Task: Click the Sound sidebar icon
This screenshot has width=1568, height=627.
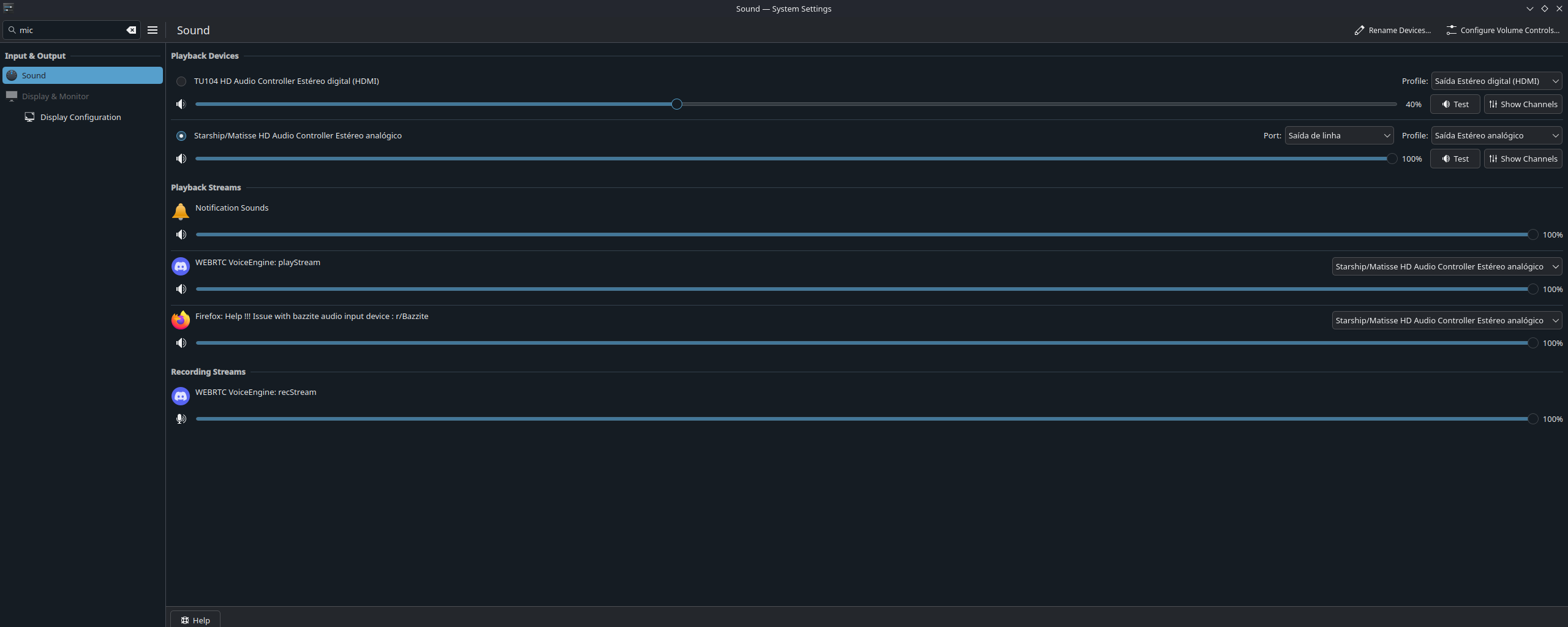Action: pyautogui.click(x=12, y=75)
